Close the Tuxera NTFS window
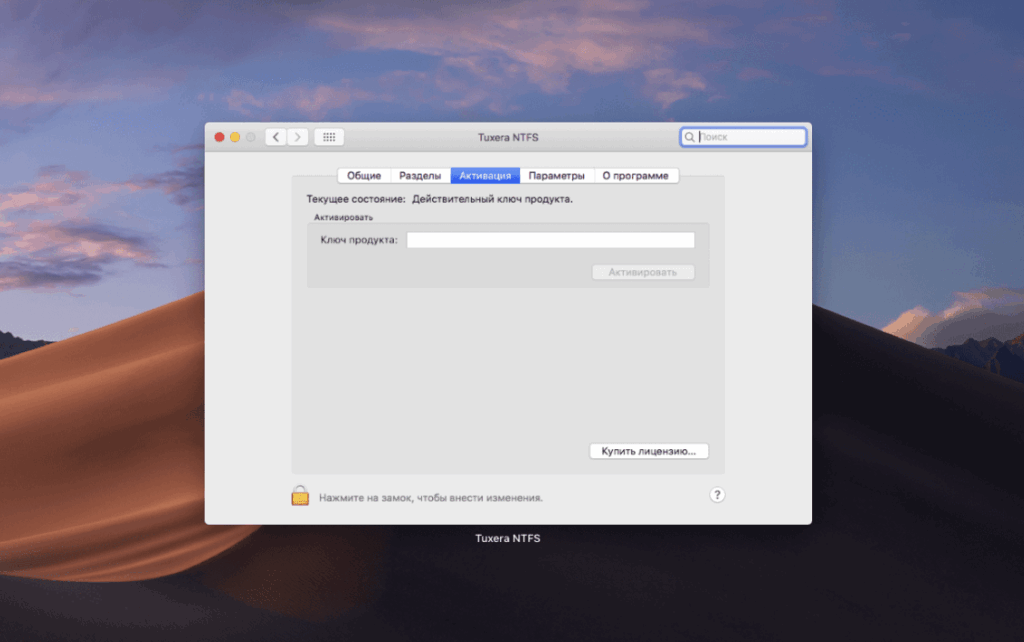The width and height of the screenshot is (1024, 642). pyautogui.click(x=219, y=137)
